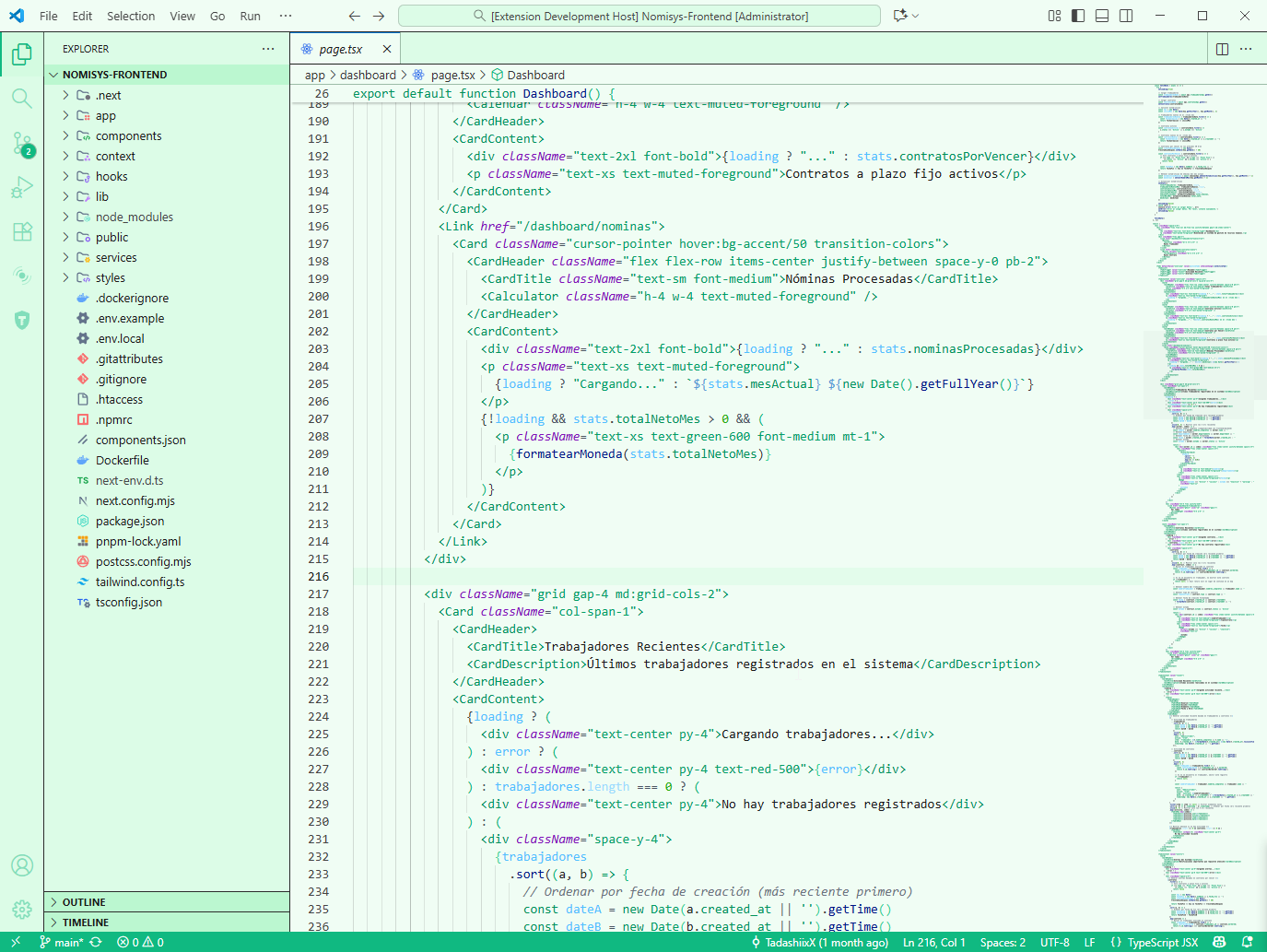Image resolution: width=1267 pixels, height=952 pixels.
Task: Toggle the Primary Side Bar
Action: [x=1078, y=16]
